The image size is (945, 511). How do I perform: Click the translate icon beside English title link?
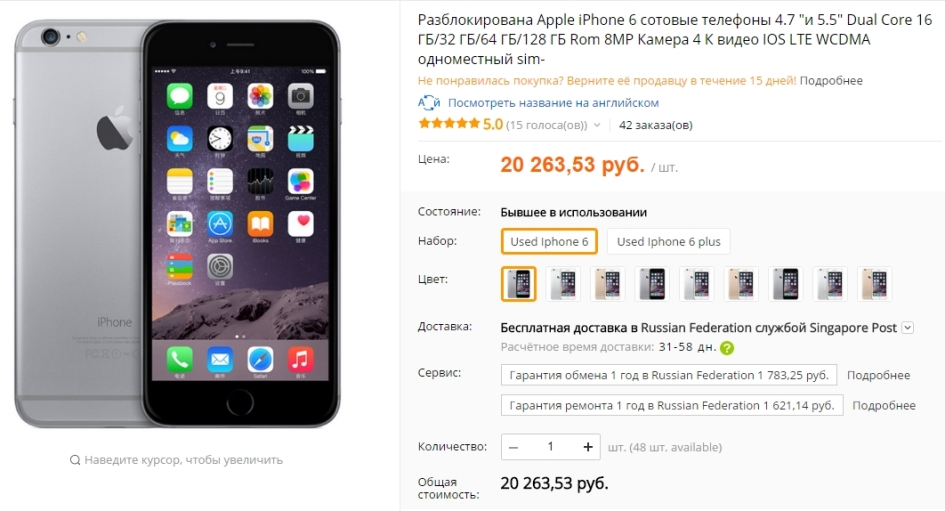pos(429,103)
